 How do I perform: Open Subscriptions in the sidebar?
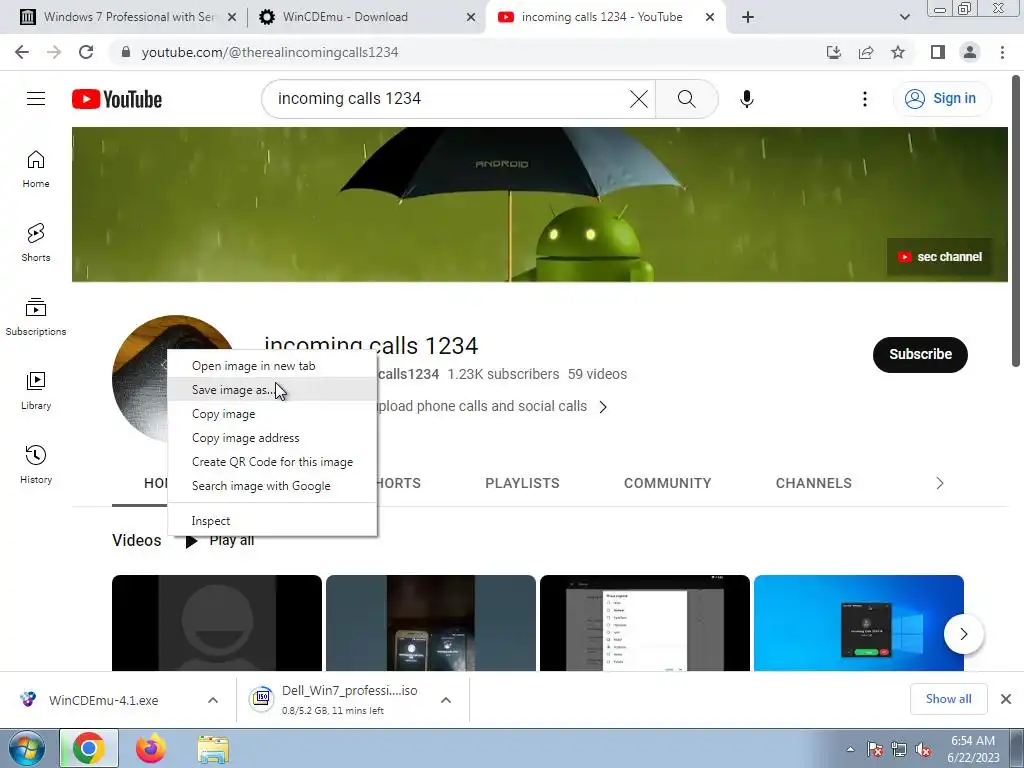tap(36, 317)
